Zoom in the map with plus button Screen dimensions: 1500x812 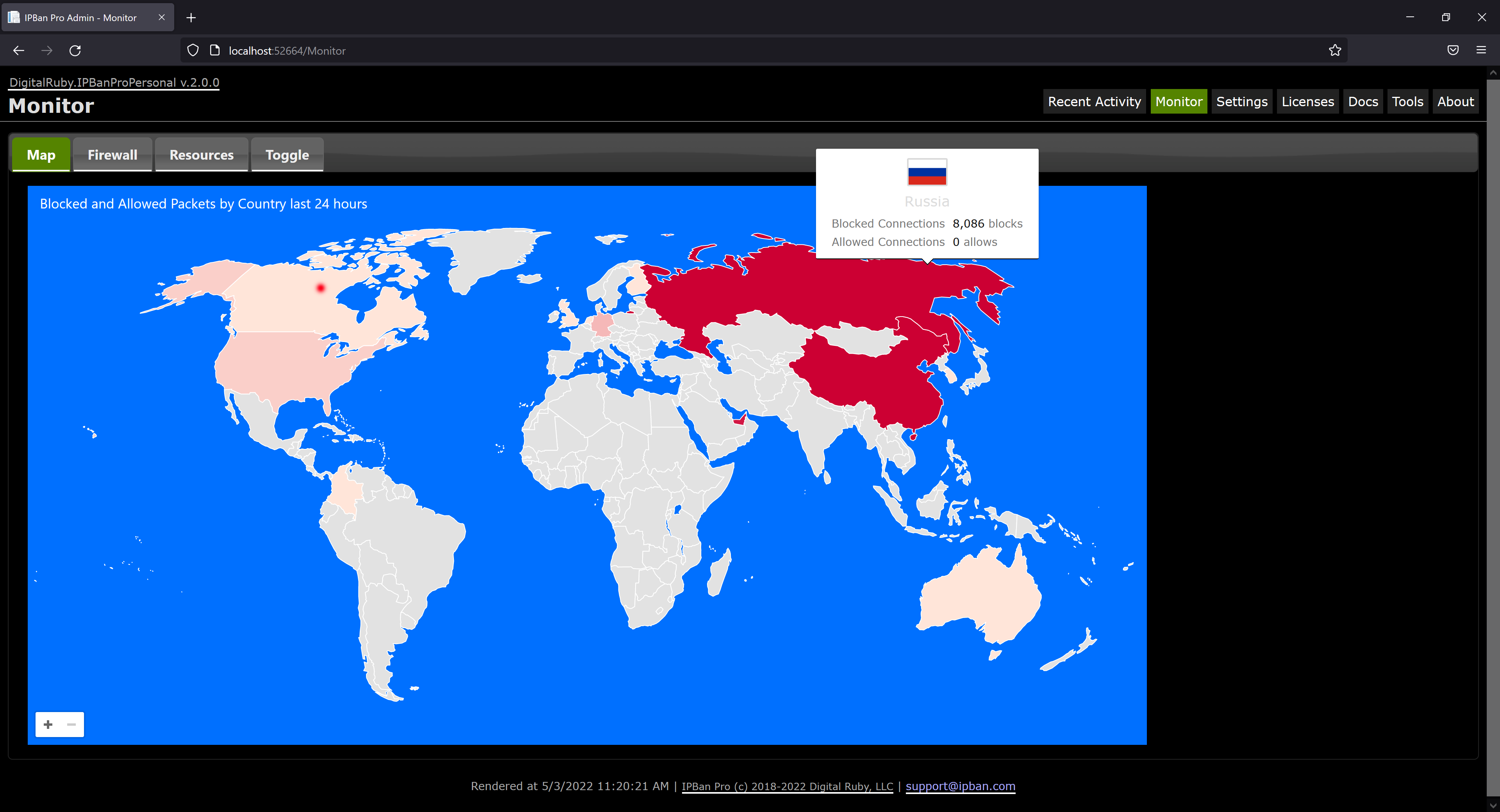(48, 724)
